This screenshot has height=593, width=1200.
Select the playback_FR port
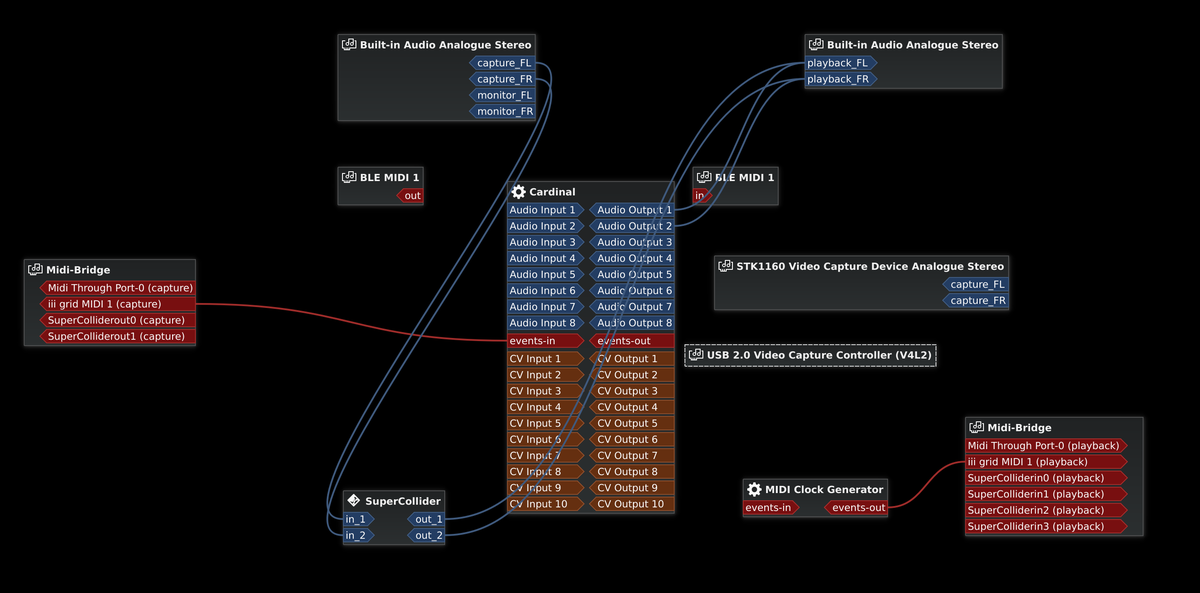(841, 79)
